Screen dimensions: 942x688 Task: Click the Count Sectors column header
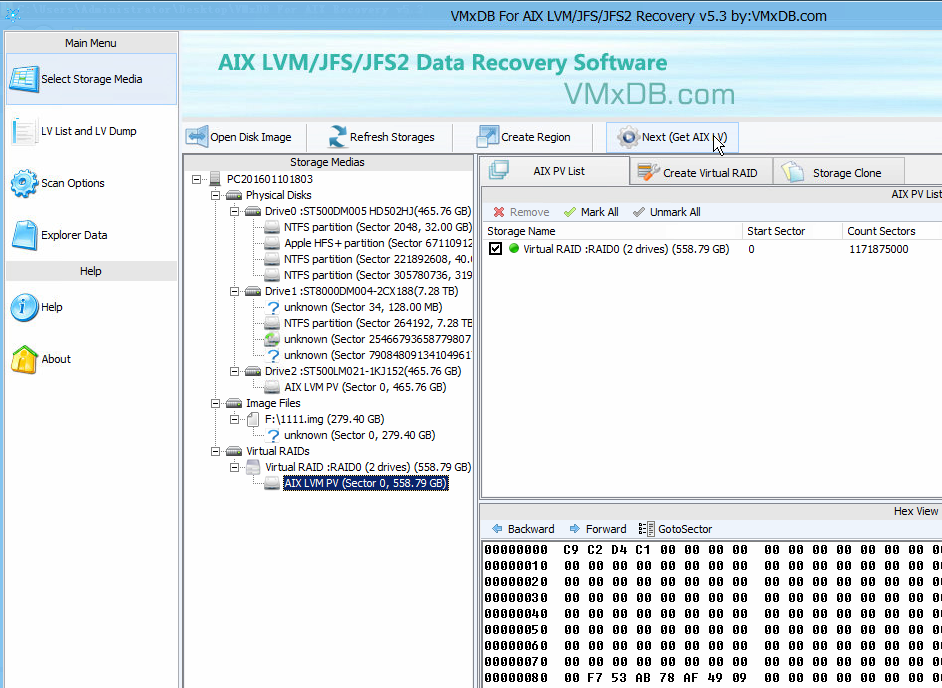pos(892,231)
